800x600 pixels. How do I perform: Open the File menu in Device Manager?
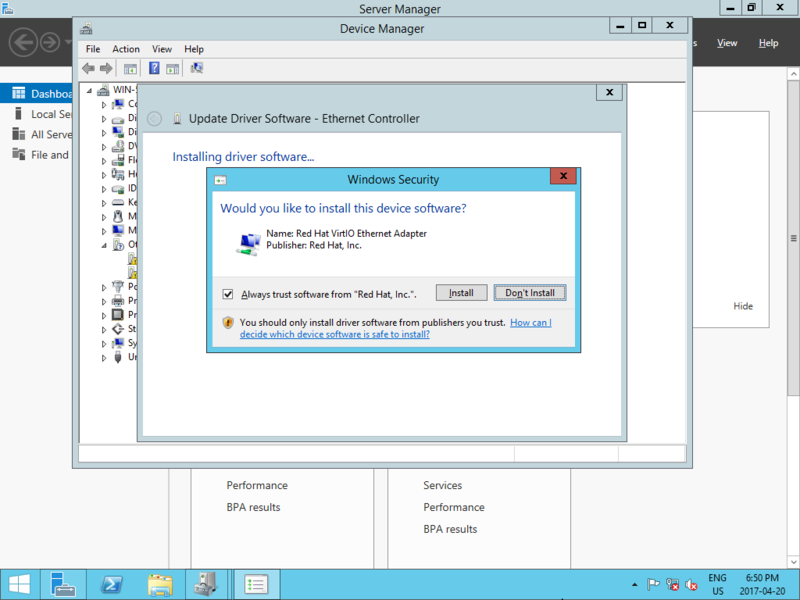click(93, 49)
